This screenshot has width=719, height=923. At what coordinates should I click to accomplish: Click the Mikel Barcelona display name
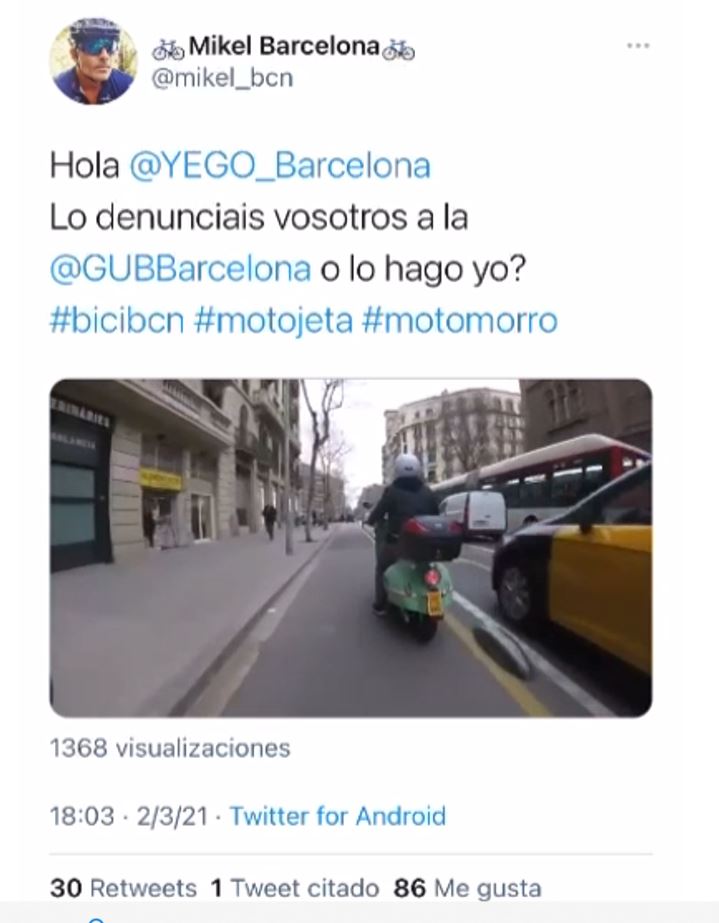coord(284,46)
